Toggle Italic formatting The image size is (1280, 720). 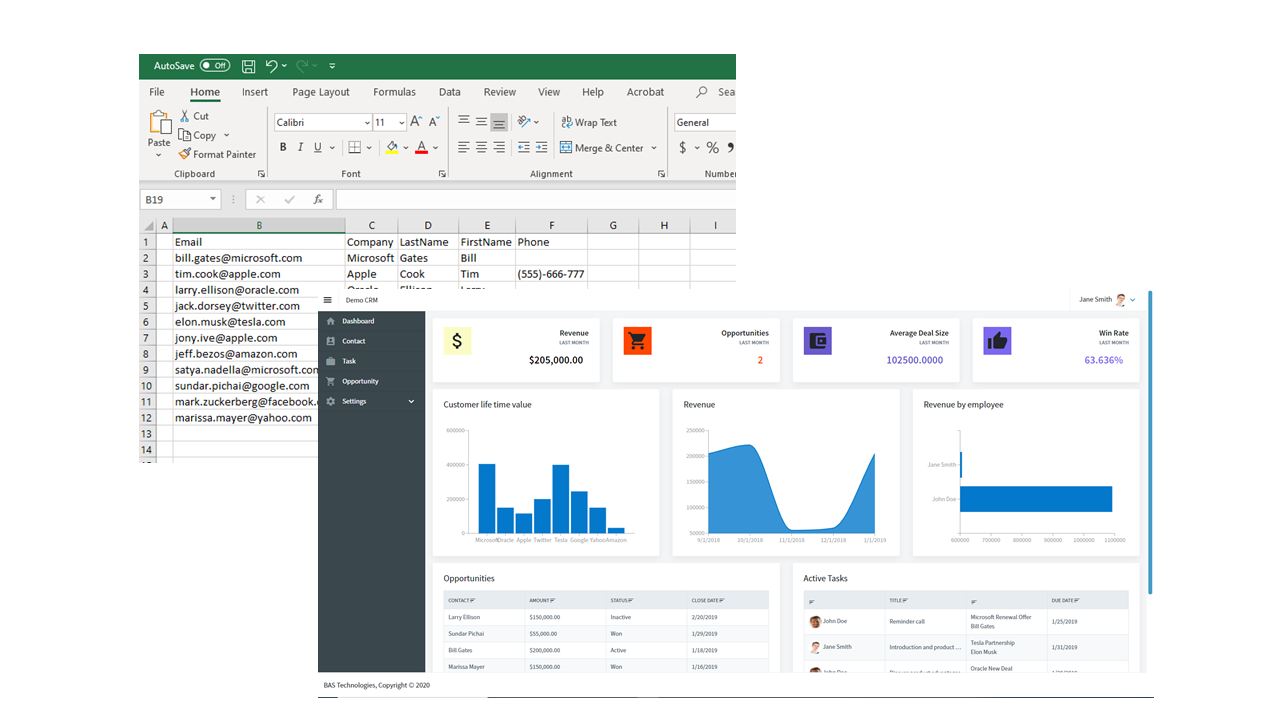301,147
